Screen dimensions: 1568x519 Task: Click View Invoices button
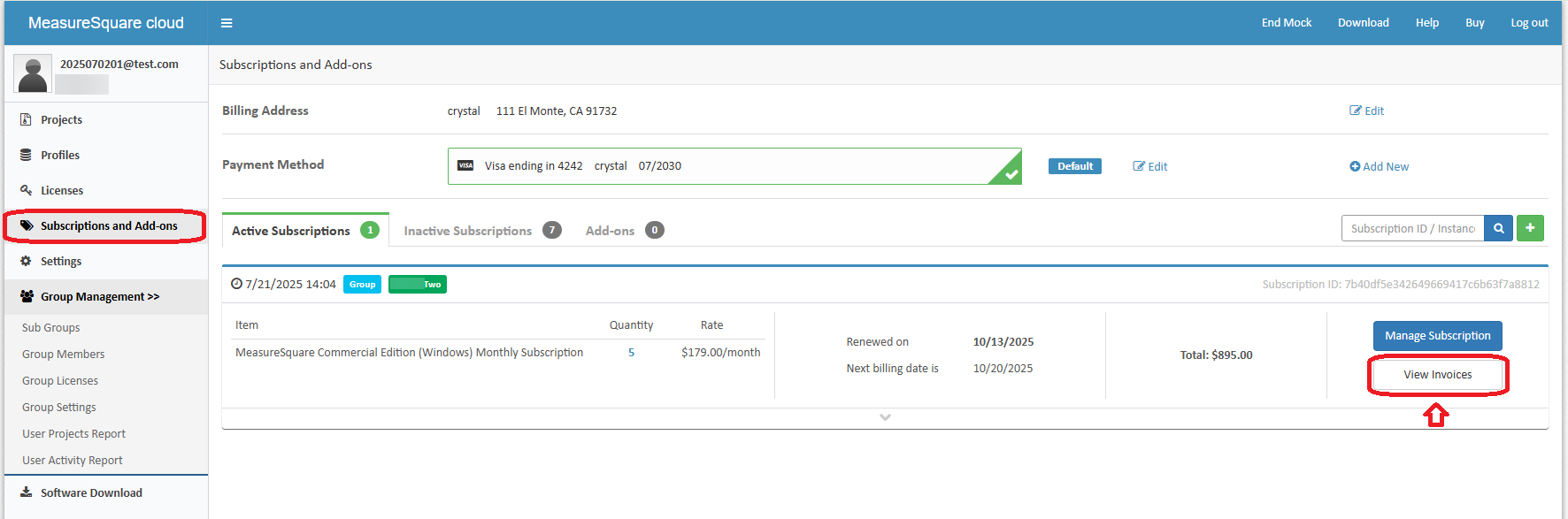pyautogui.click(x=1438, y=375)
